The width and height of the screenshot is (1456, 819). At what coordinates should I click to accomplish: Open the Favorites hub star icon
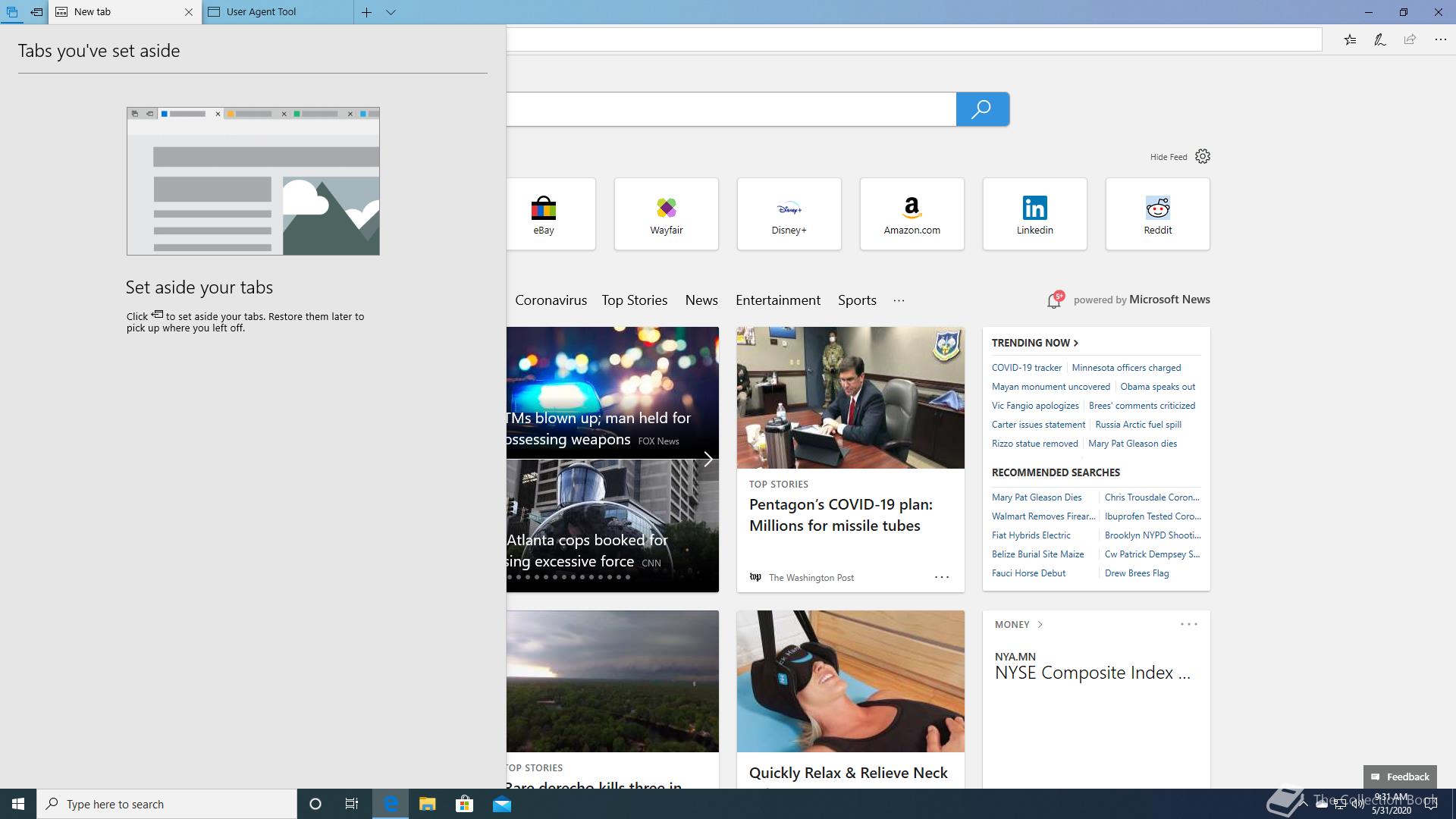[x=1351, y=39]
